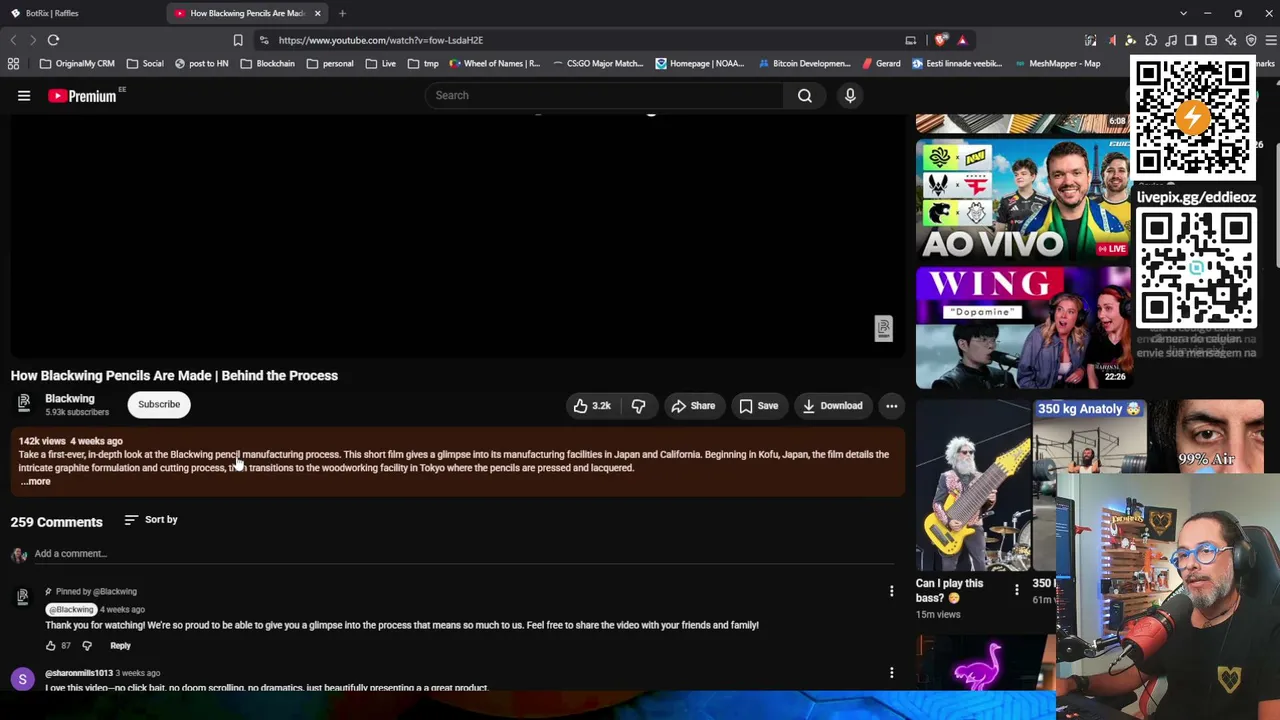1280x720 pixels.
Task: Reload the page in the browser
Action: (x=53, y=40)
